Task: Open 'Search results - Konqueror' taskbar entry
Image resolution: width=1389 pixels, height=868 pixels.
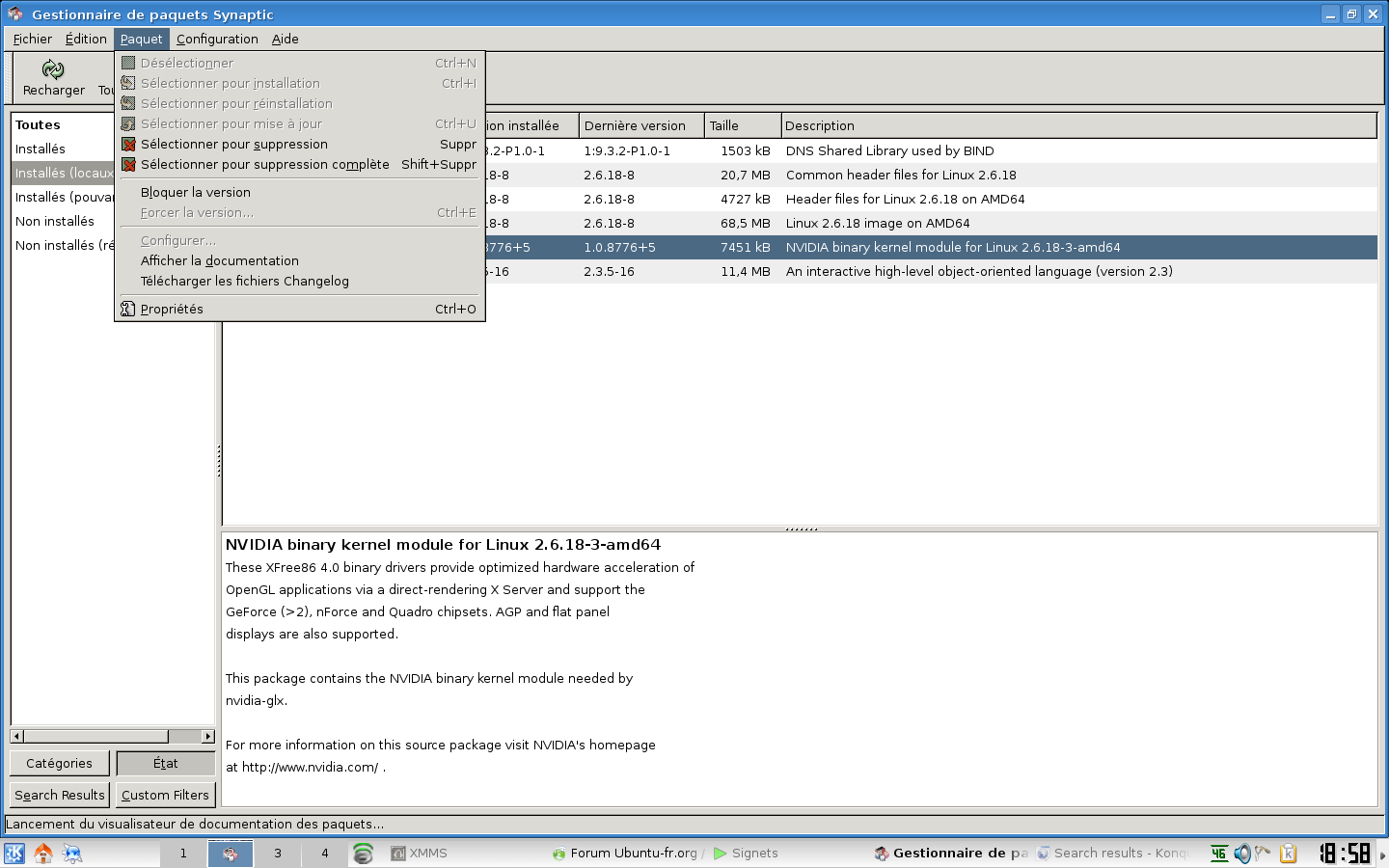Action: 1114,854
